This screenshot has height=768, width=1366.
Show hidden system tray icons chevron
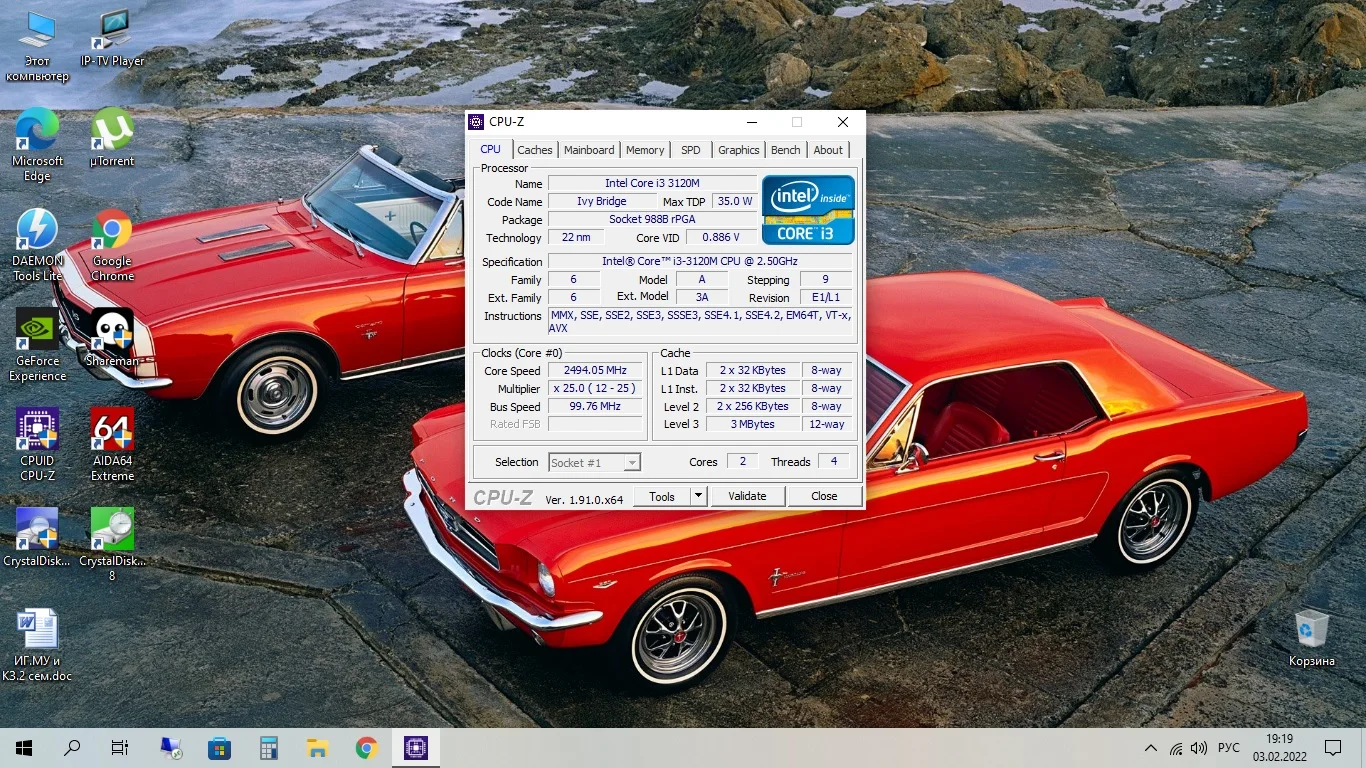tap(1150, 748)
